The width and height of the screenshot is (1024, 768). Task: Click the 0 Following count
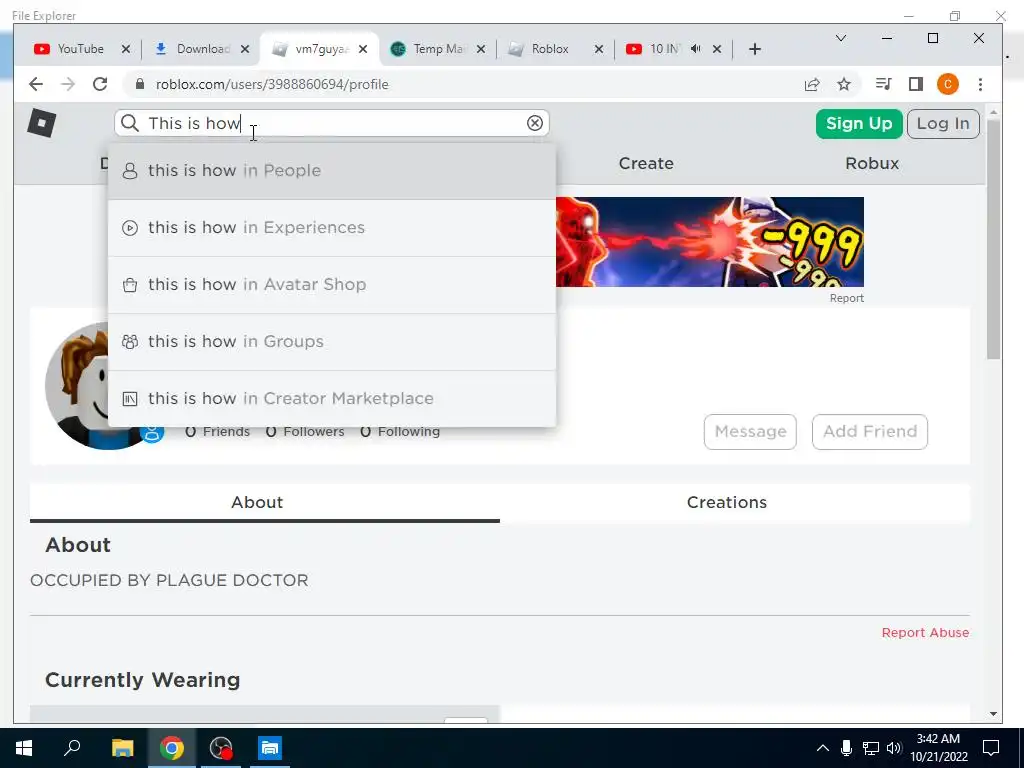[400, 432]
